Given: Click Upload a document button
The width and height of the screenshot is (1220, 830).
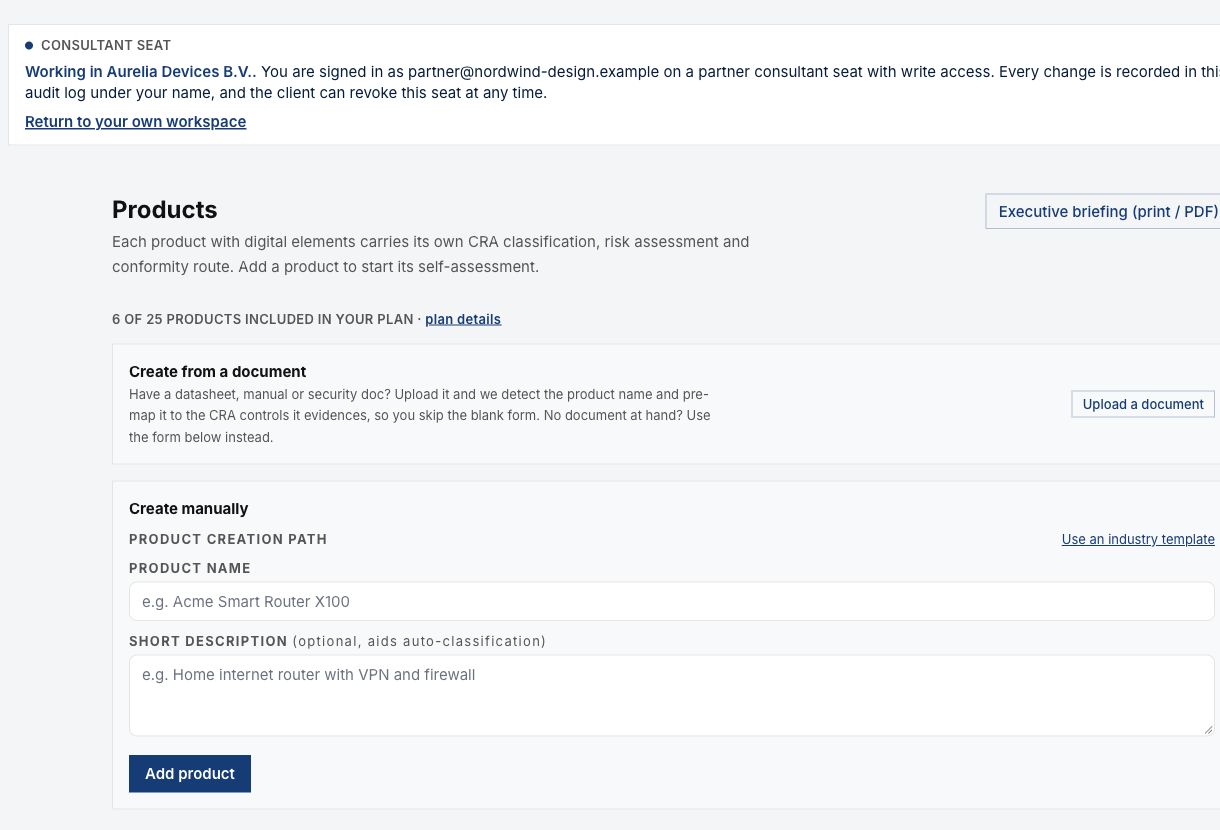Looking at the screenshot, I should tap(1143, 404).
